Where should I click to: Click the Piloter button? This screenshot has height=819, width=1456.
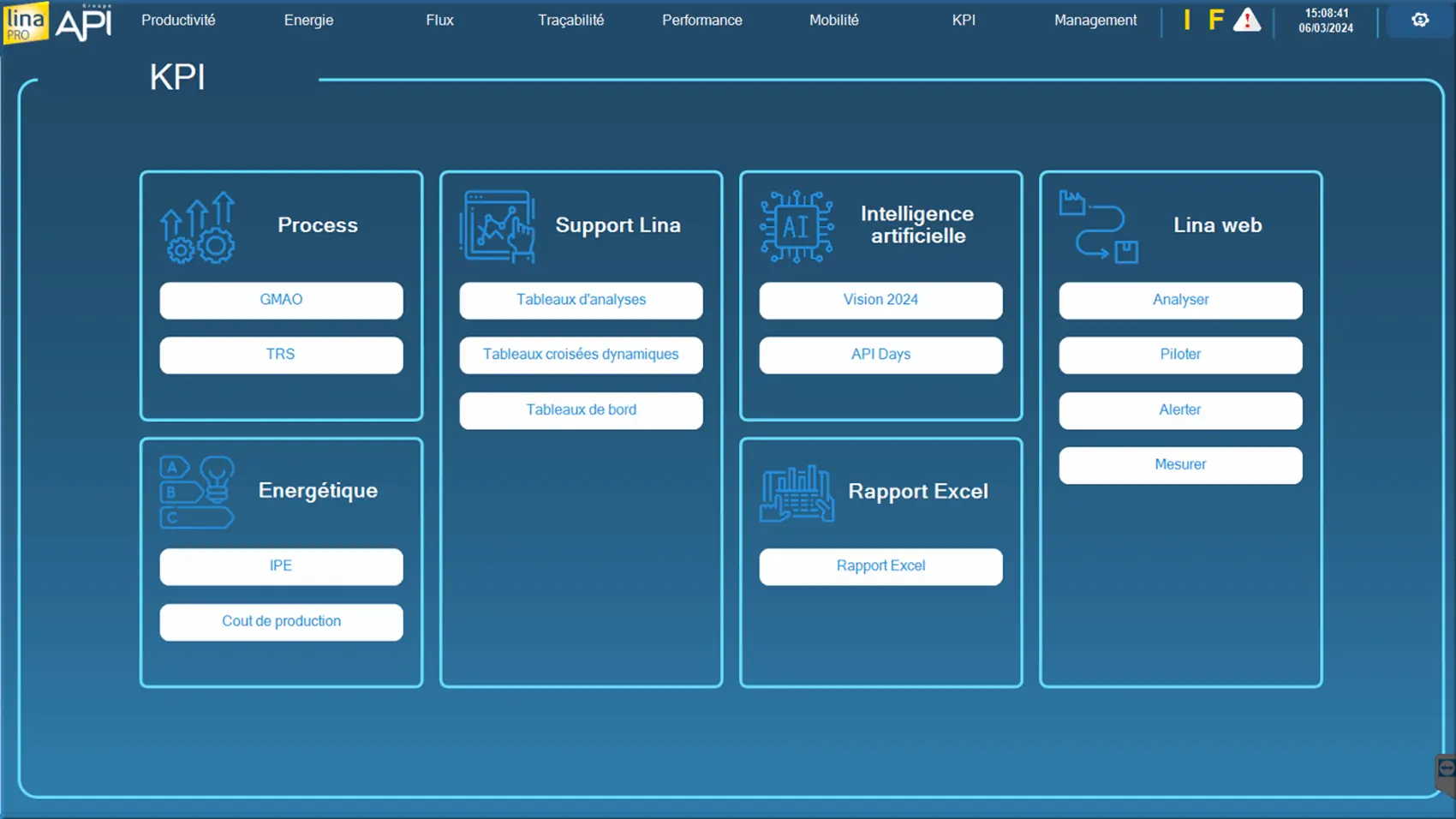point(1180,355)
